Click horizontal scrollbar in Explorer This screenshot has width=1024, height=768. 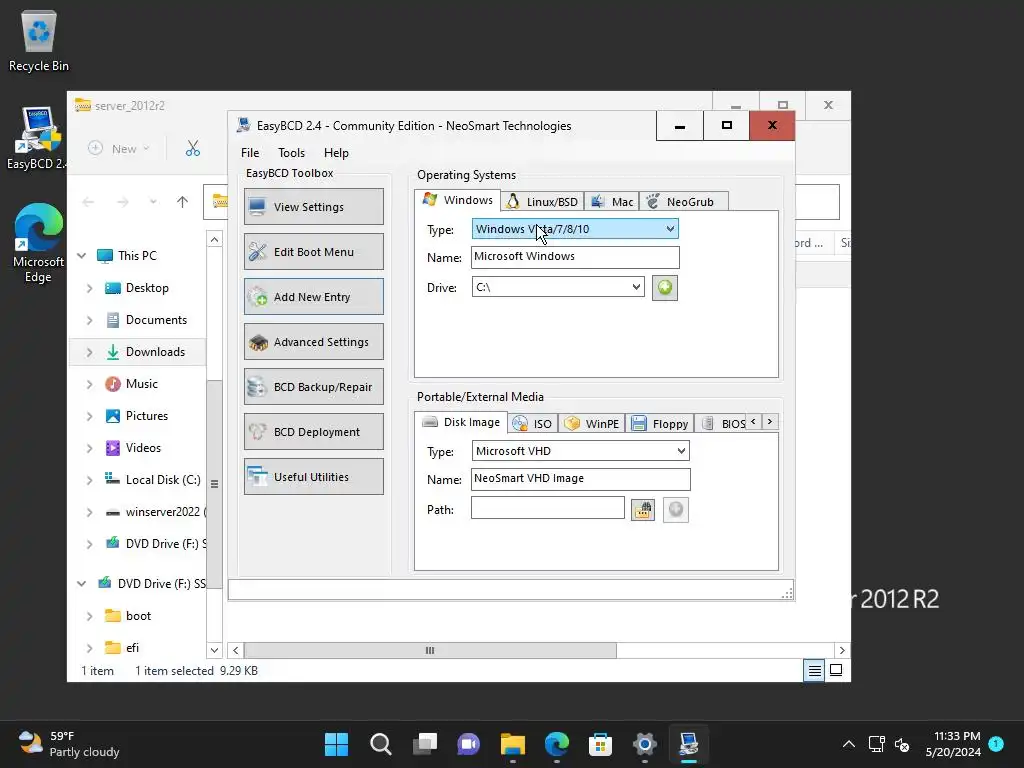430,650
